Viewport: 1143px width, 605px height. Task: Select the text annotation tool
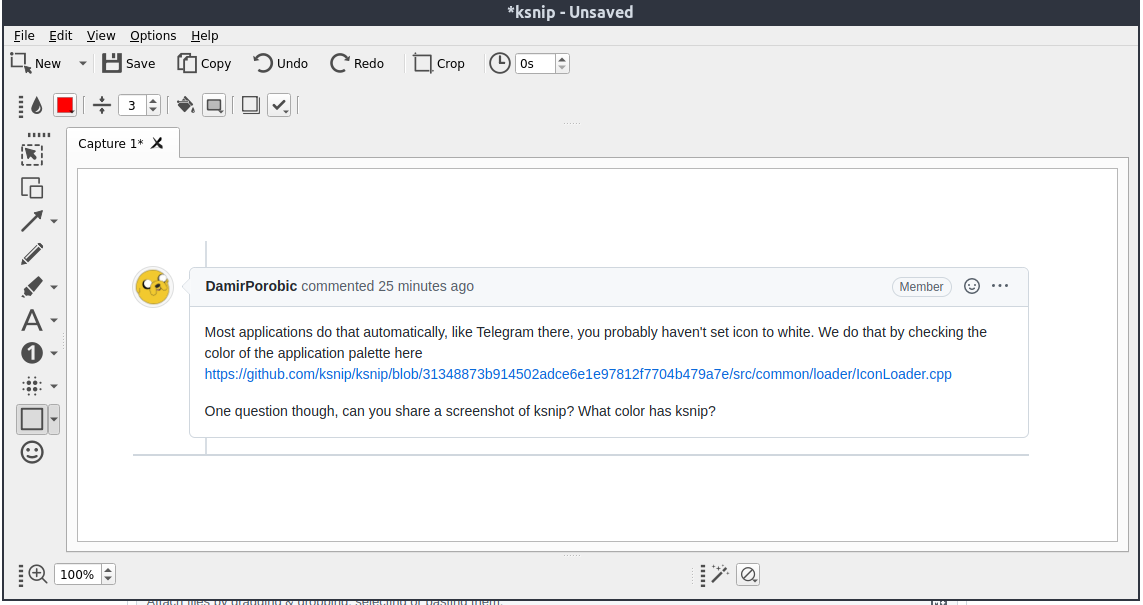[32, 320]
